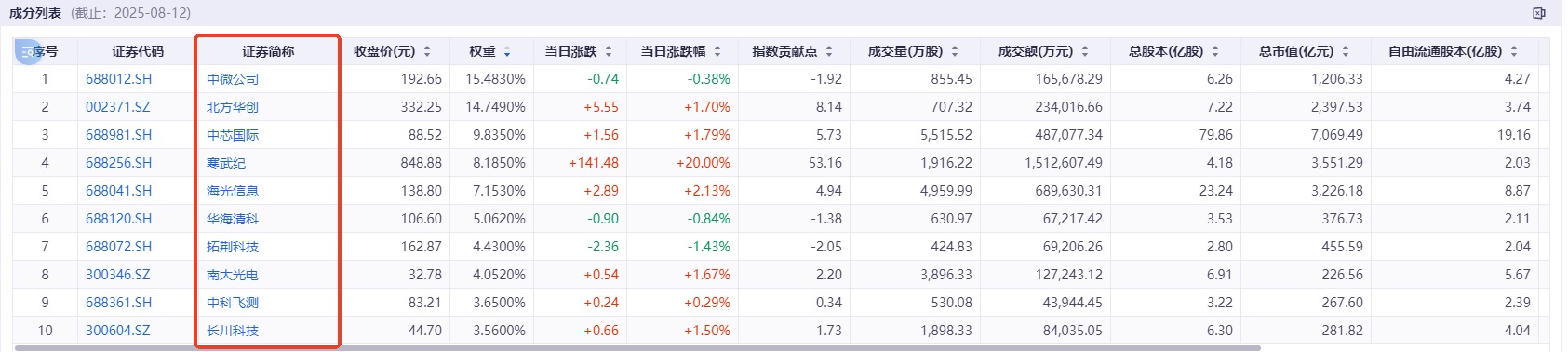This screenshot has width=1568, height=352.
Task: Sort by 指数贡献点 column arrows
Action: (x=829, y=51)
